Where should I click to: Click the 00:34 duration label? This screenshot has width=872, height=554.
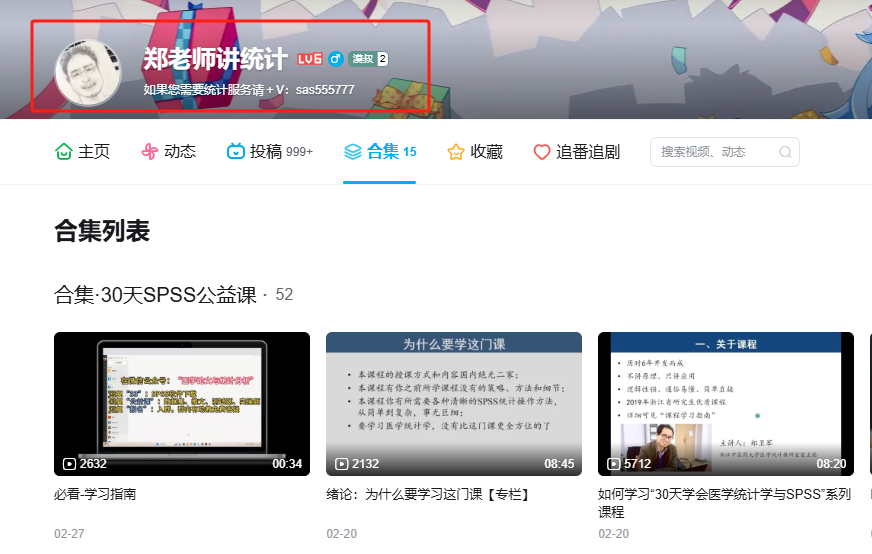(287, 464)
